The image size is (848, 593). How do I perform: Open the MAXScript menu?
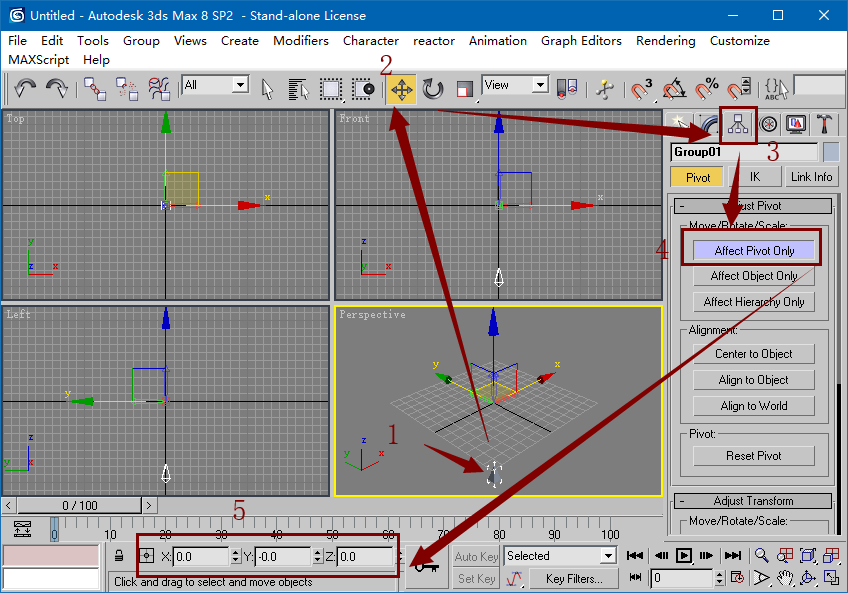pos(38,60)
